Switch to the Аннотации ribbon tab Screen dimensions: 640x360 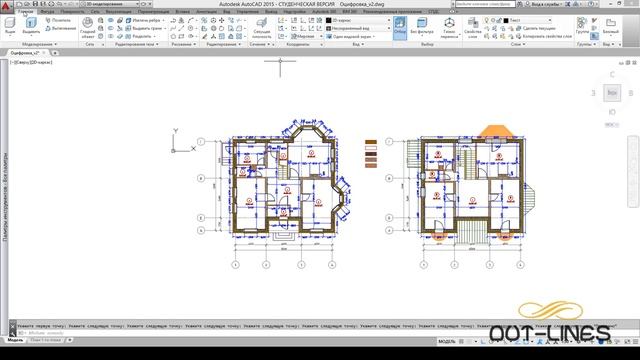[207, 11]
